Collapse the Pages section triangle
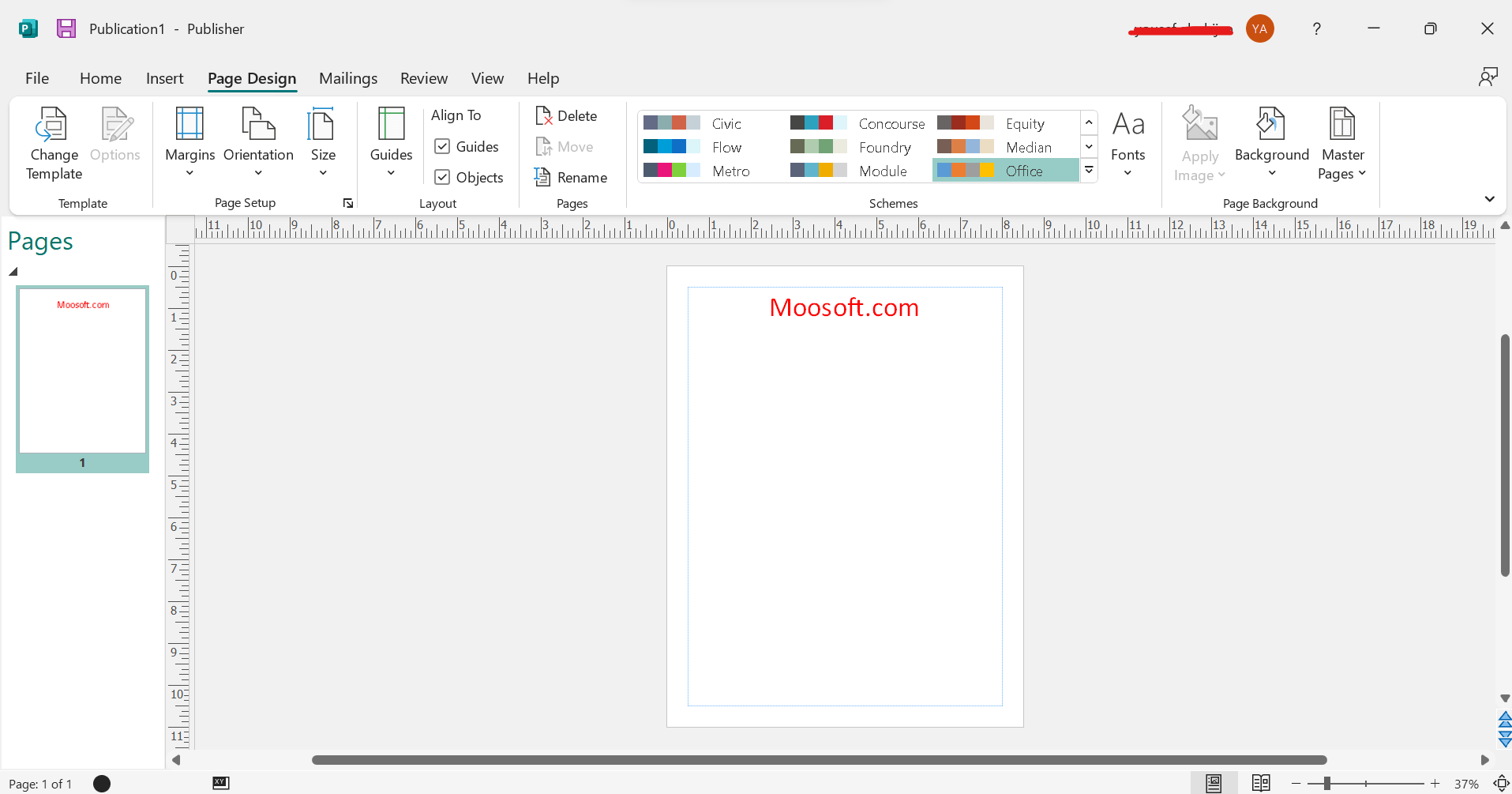1512x794 pixels. [x=13, y=271]
